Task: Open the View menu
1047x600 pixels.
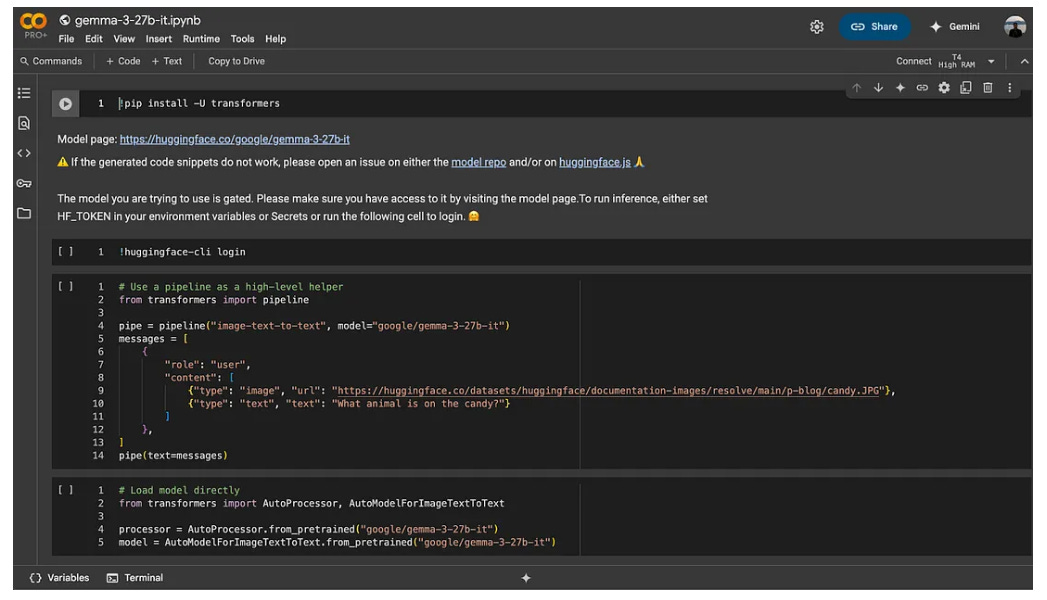Action: (124, 39)
